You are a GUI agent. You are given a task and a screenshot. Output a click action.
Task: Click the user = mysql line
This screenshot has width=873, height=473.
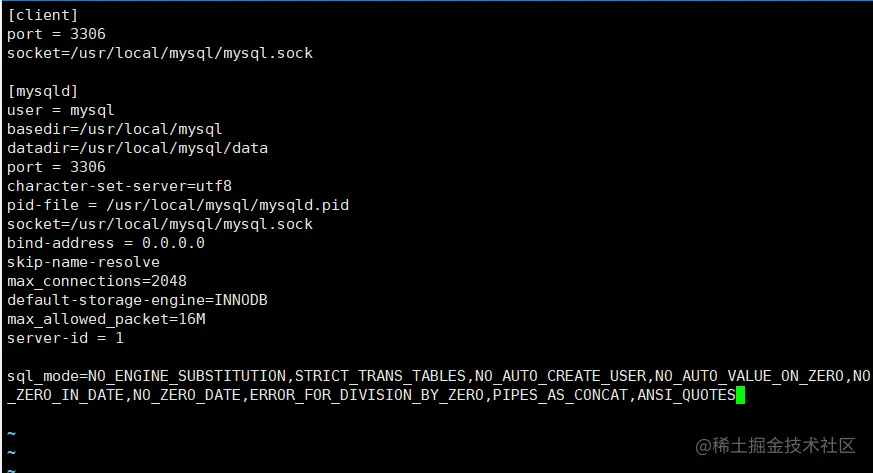pyautogui.click(x=61, y=110)
